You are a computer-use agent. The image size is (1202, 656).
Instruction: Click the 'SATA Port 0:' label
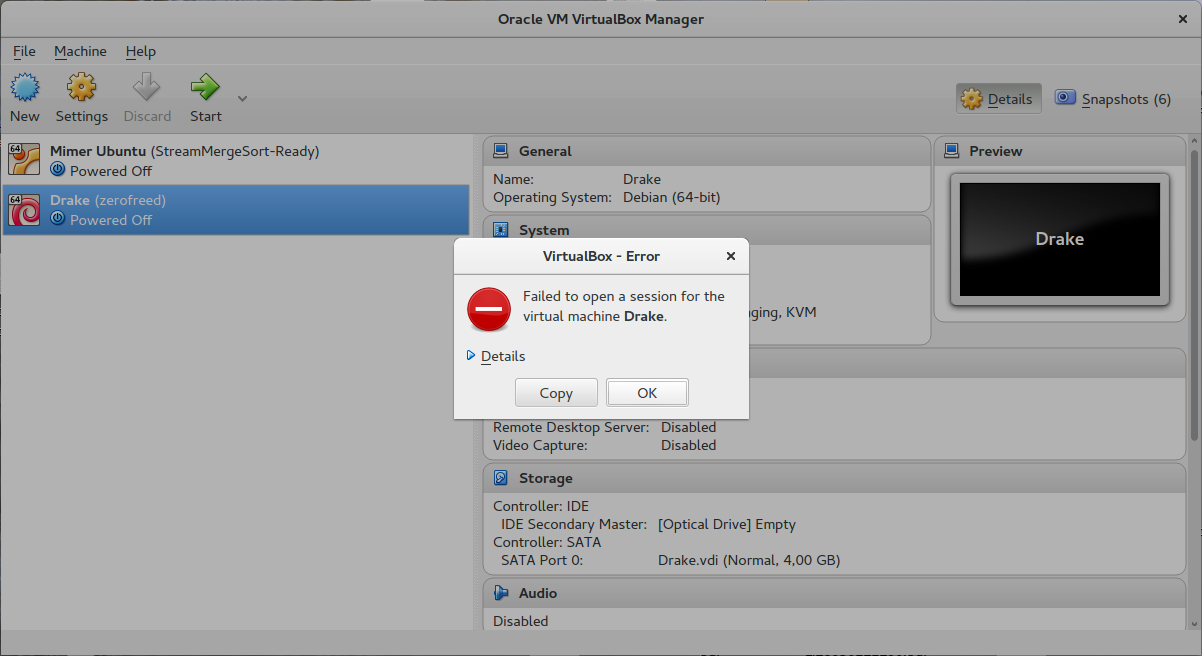pos(542,560)
